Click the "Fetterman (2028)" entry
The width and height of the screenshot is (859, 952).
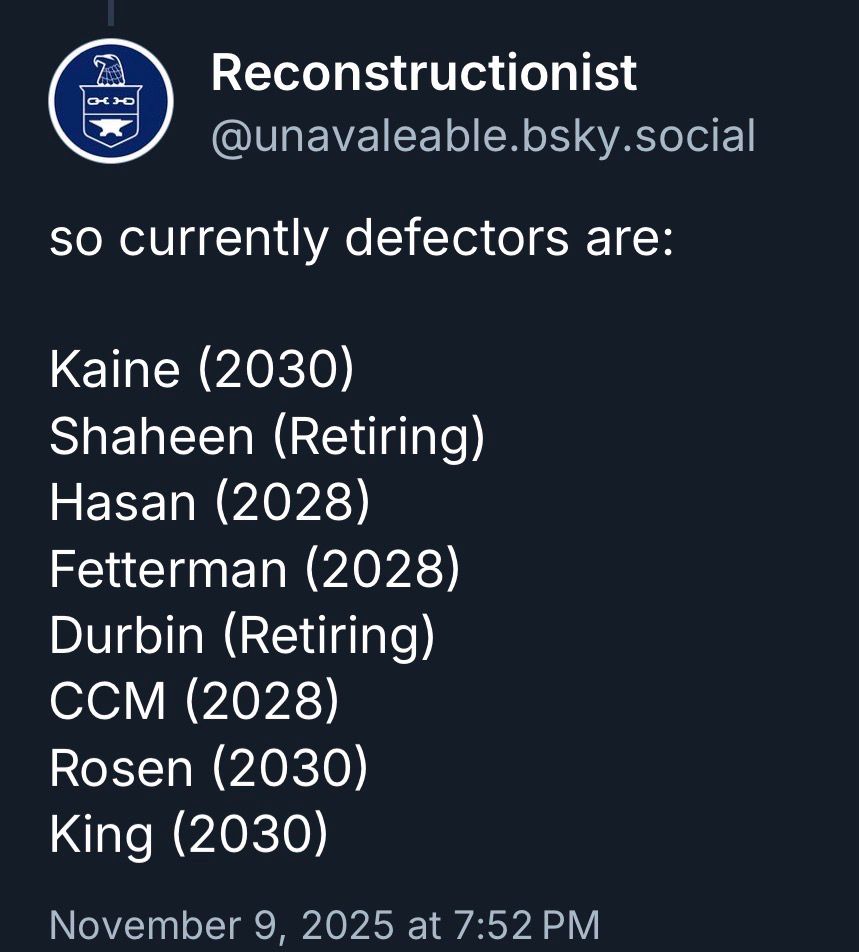254,569
